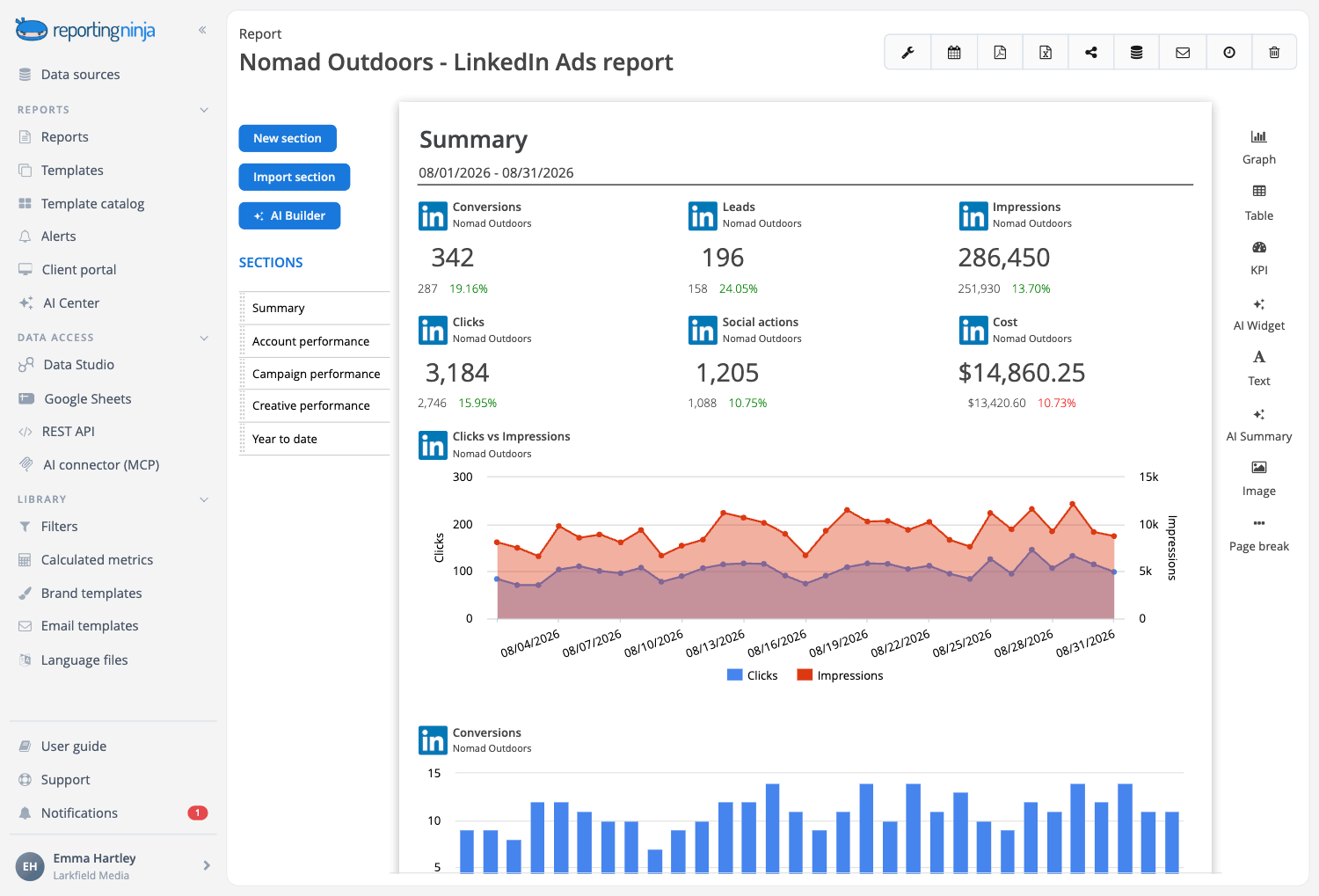
Task: Click the Import section button
Action: [x=295, y=177]
